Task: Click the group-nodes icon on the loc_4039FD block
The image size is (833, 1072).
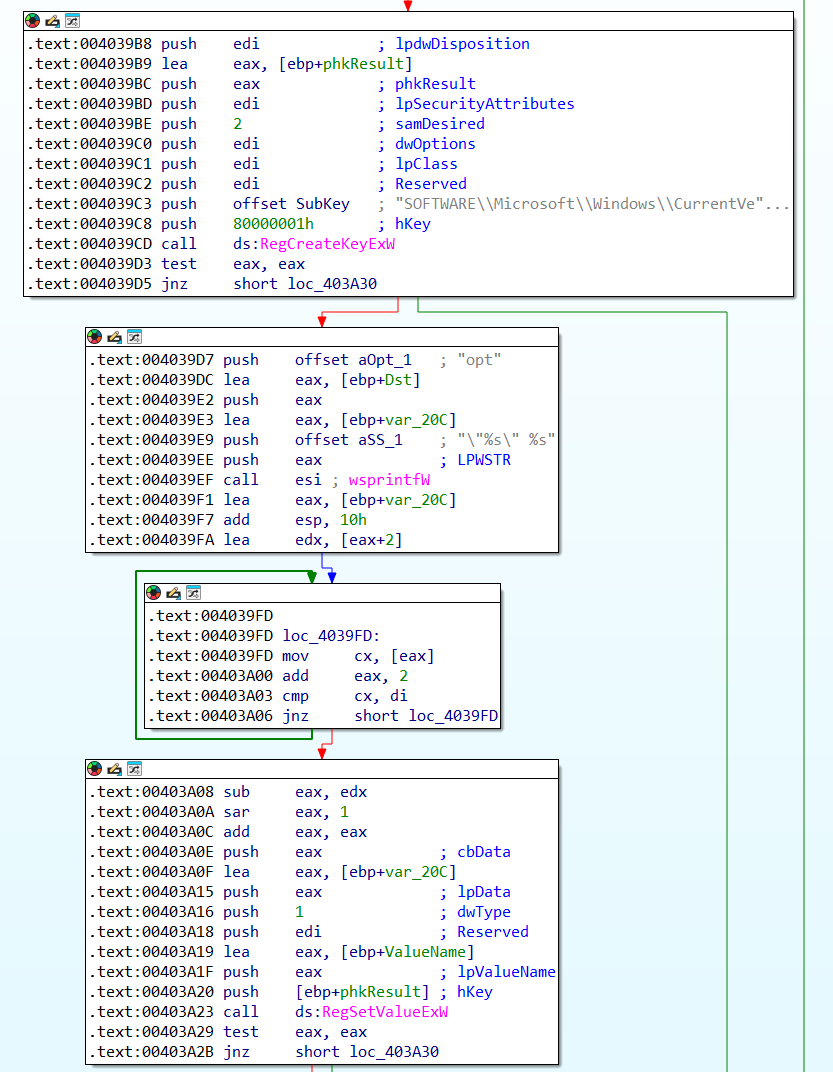Action: click(193, 593)
